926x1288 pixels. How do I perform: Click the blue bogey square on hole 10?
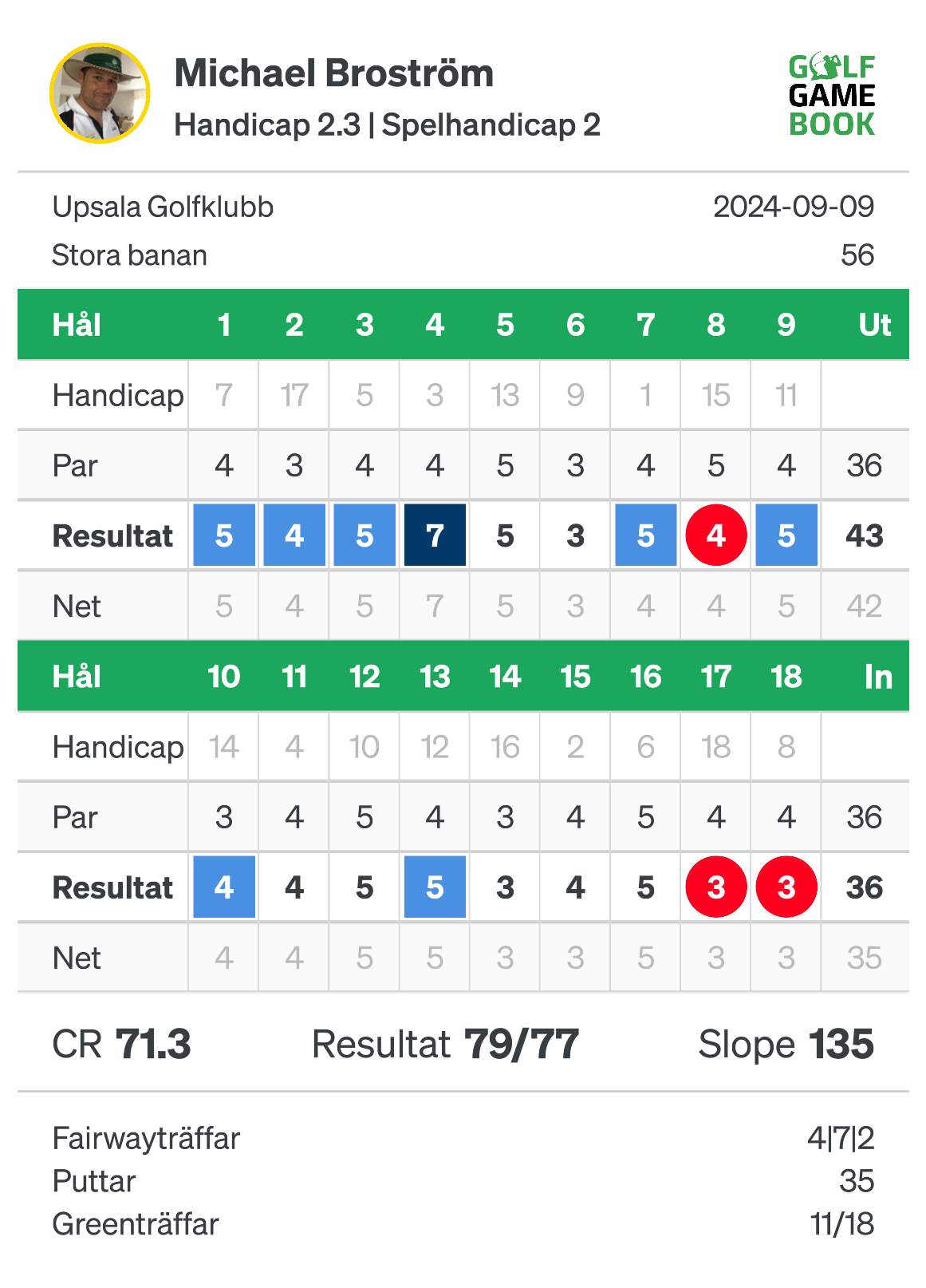pos(224,887)
